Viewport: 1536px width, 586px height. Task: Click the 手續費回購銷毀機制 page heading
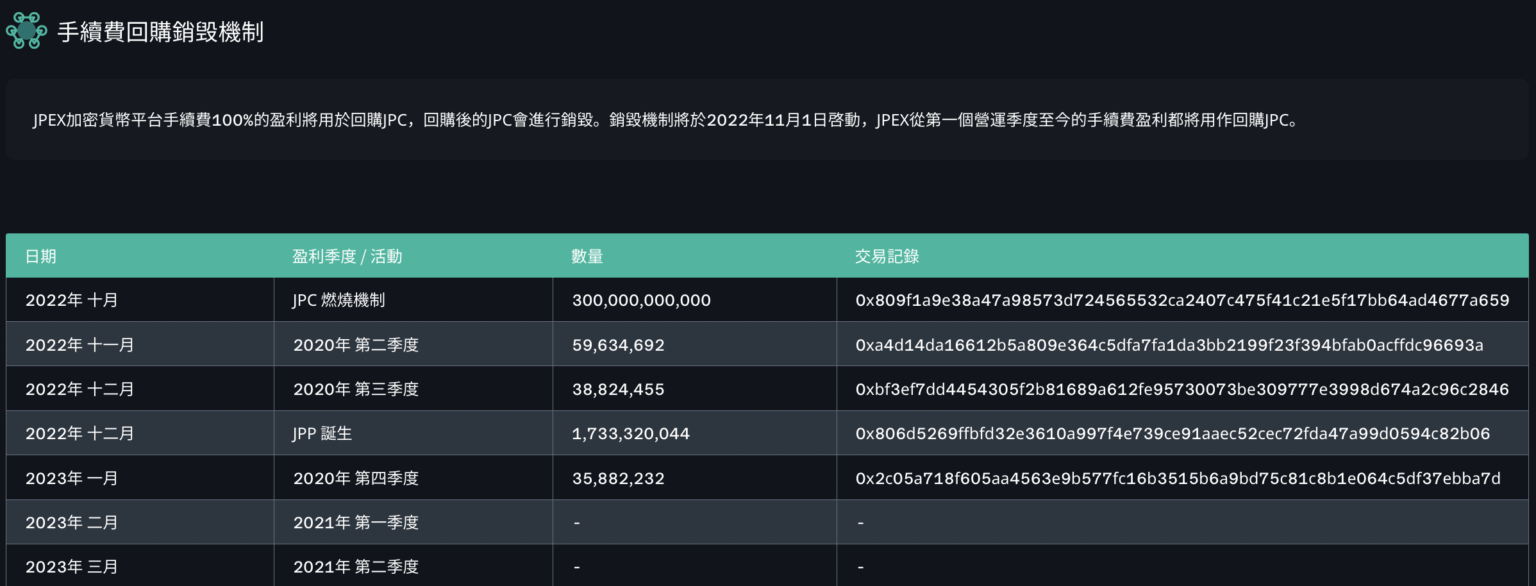[160, 32]
